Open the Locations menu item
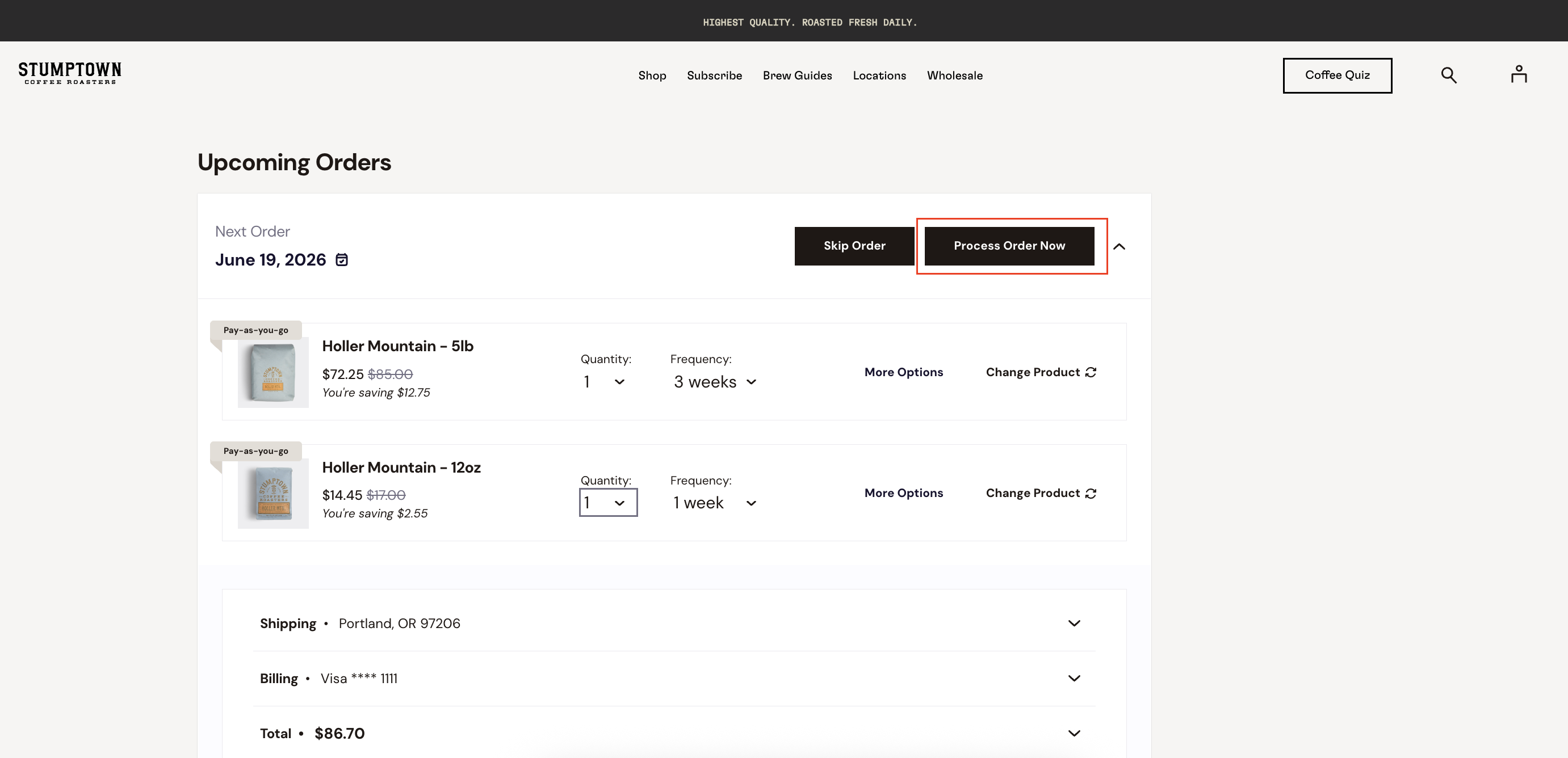 [879, 75]
